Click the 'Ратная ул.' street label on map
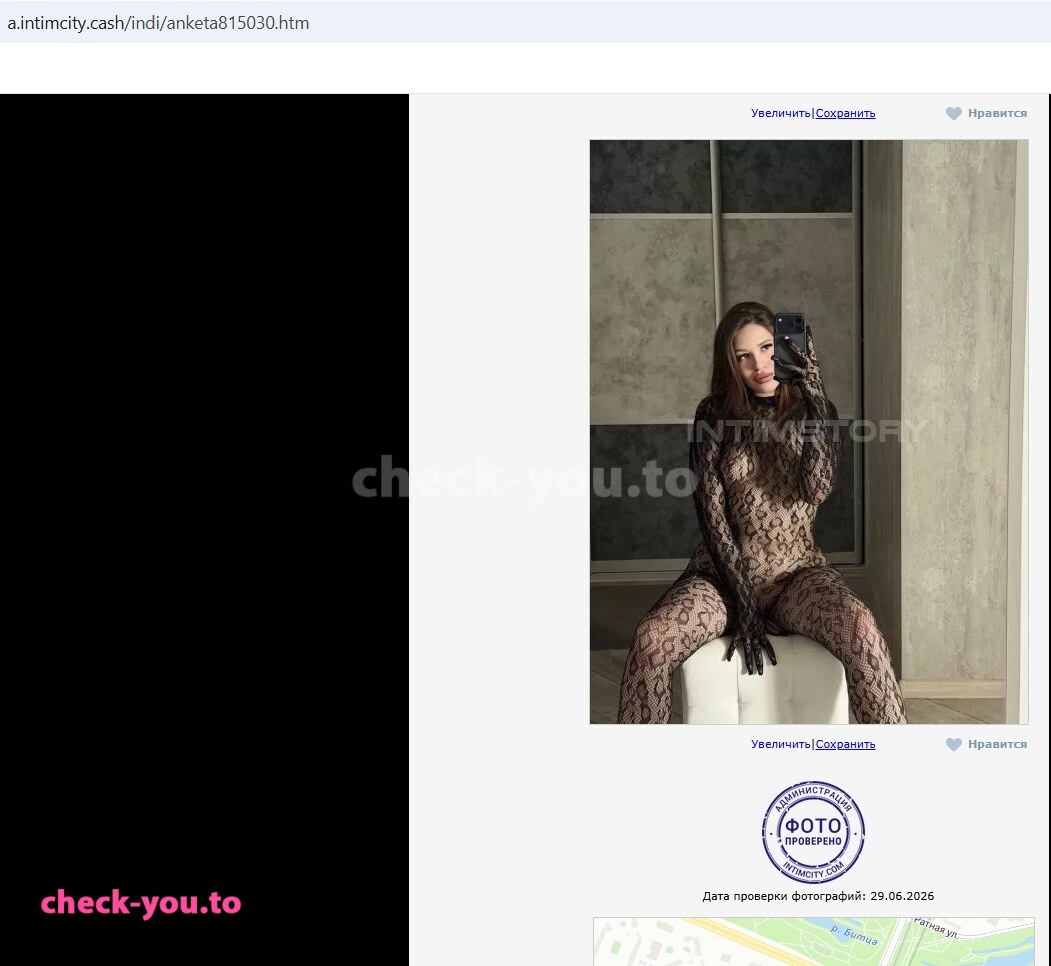1051x966 pixels. tap(936, 928)
